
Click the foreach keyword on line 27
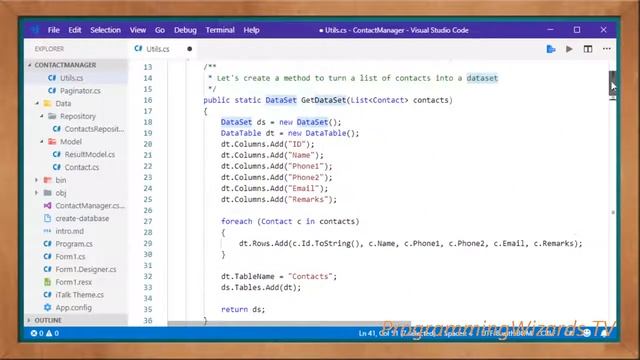237,222
